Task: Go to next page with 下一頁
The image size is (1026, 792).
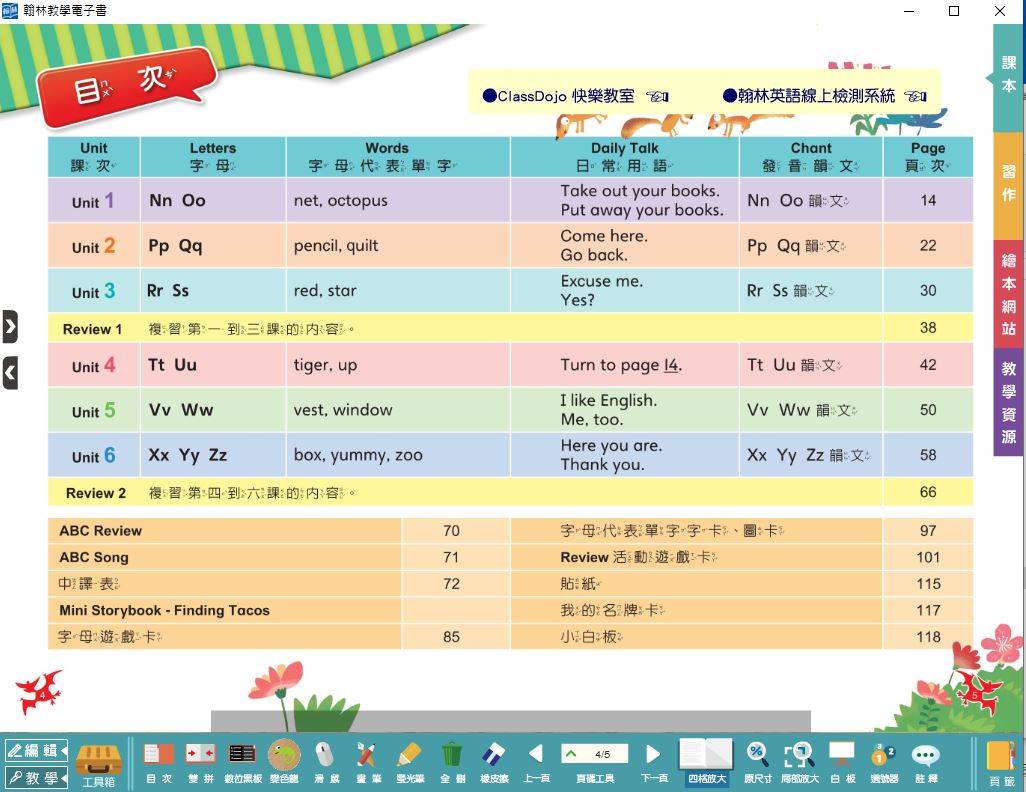Action: tap(654, 763)
